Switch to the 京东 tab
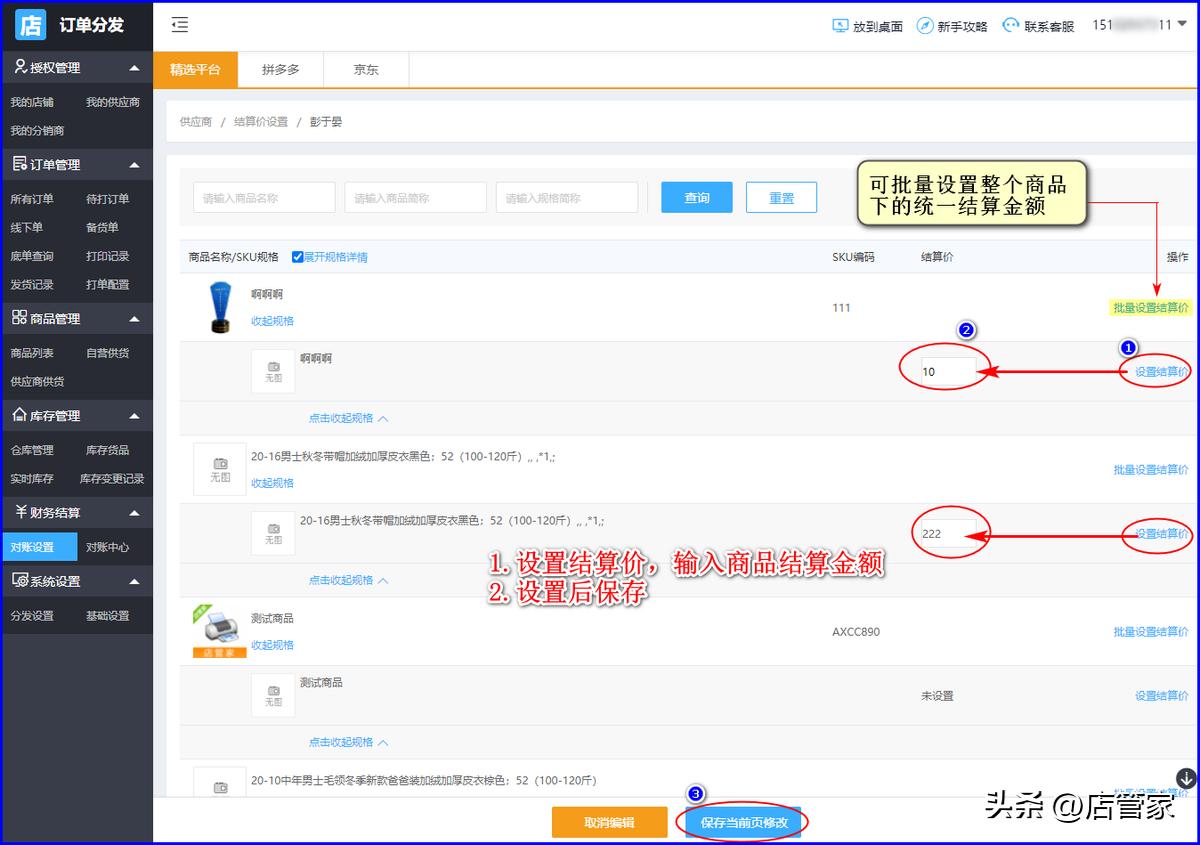Viewport: 1200px width, 845px height. [366, 69]
